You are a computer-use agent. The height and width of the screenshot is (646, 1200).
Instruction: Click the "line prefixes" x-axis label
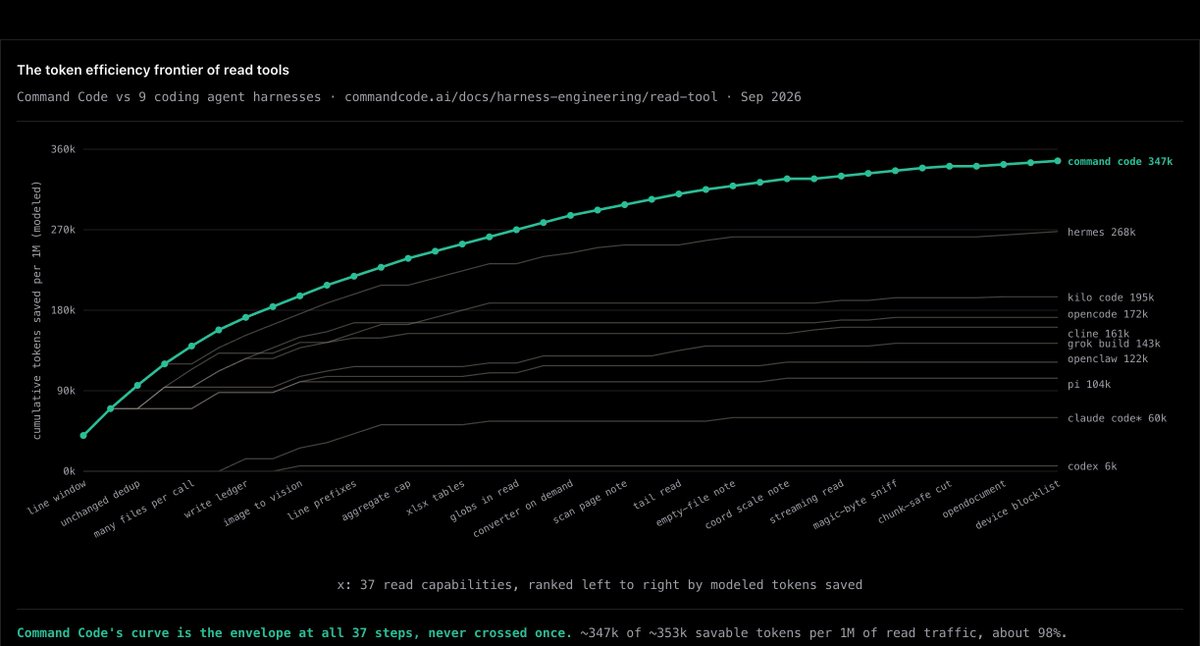(x=322, y=501)
